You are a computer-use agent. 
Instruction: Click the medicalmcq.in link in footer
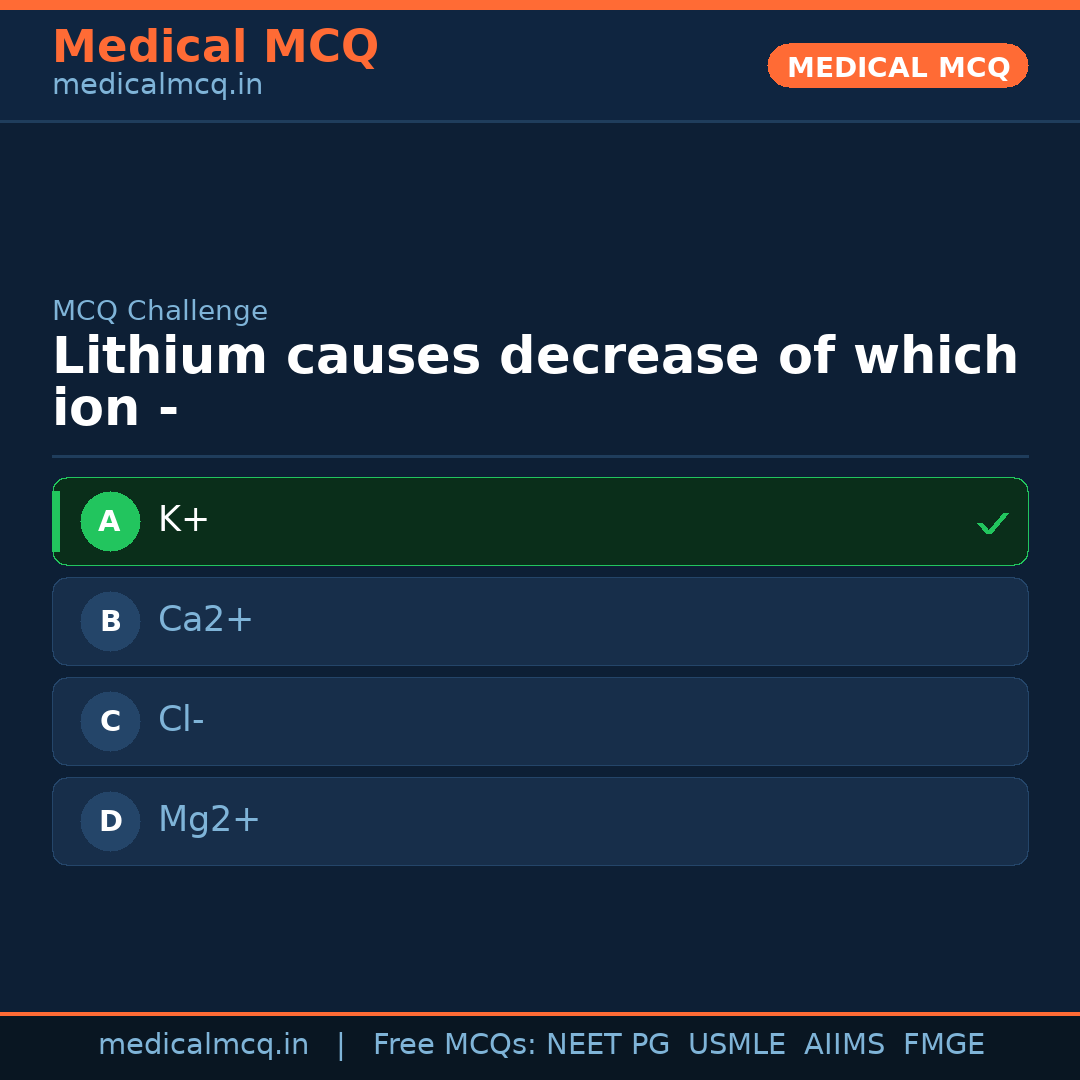(x=203, y=1045)
